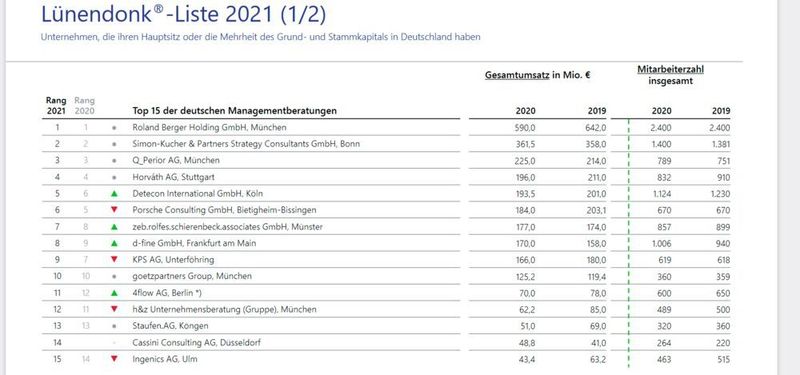Click Roland Berger 2020 revenue value 590,0

(x=525, y=128)
